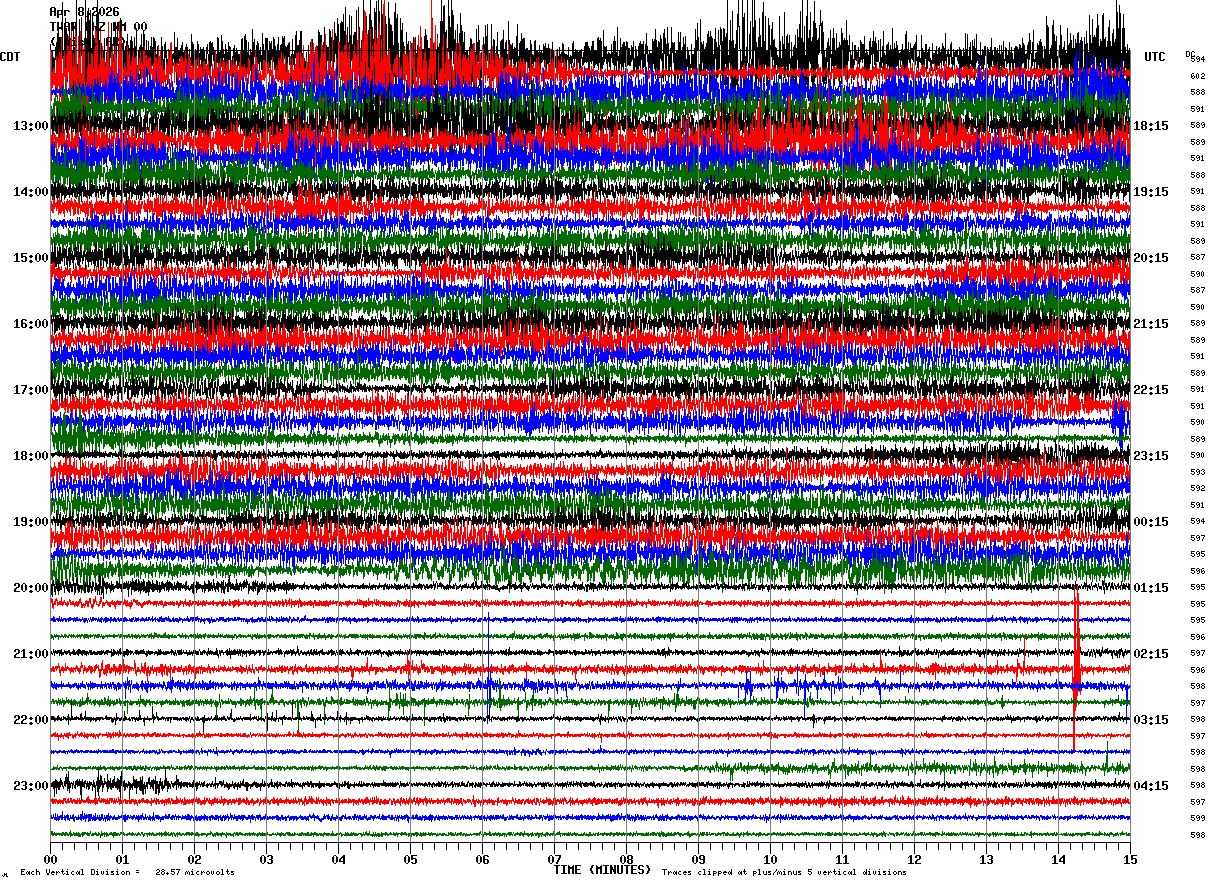
Task: Click the '599' DC offset value
Action: click(x=1197, y=818)
